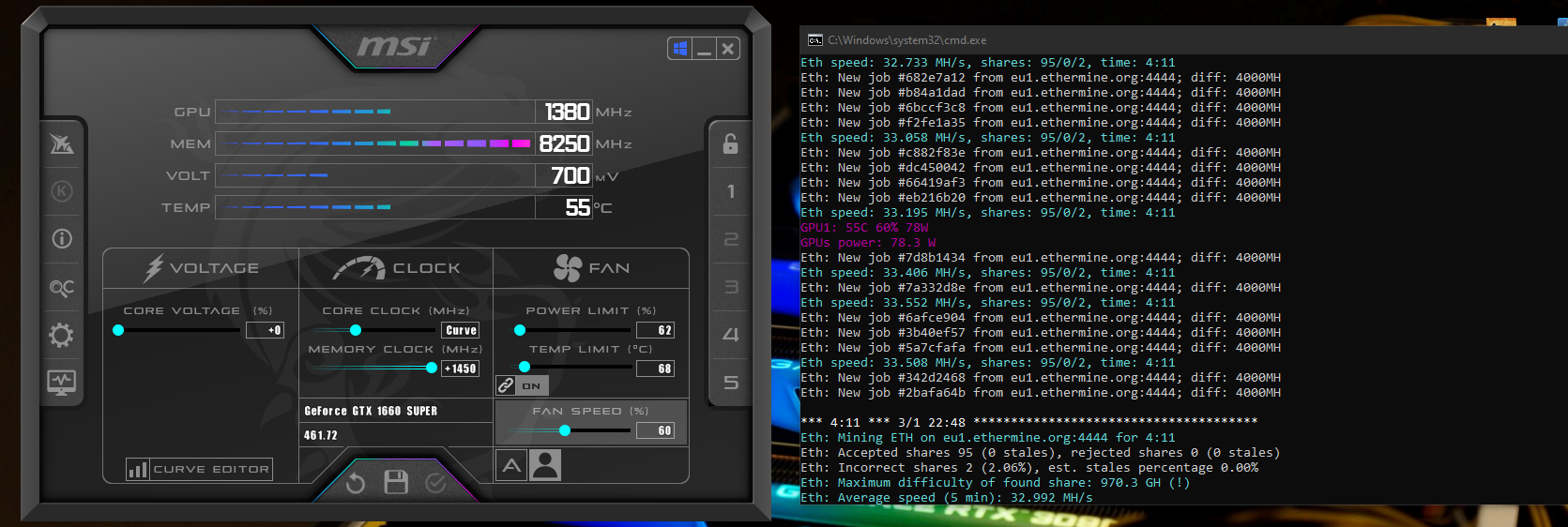Click the GeForce GTX 1660 SUPER label

click(371, 411)
